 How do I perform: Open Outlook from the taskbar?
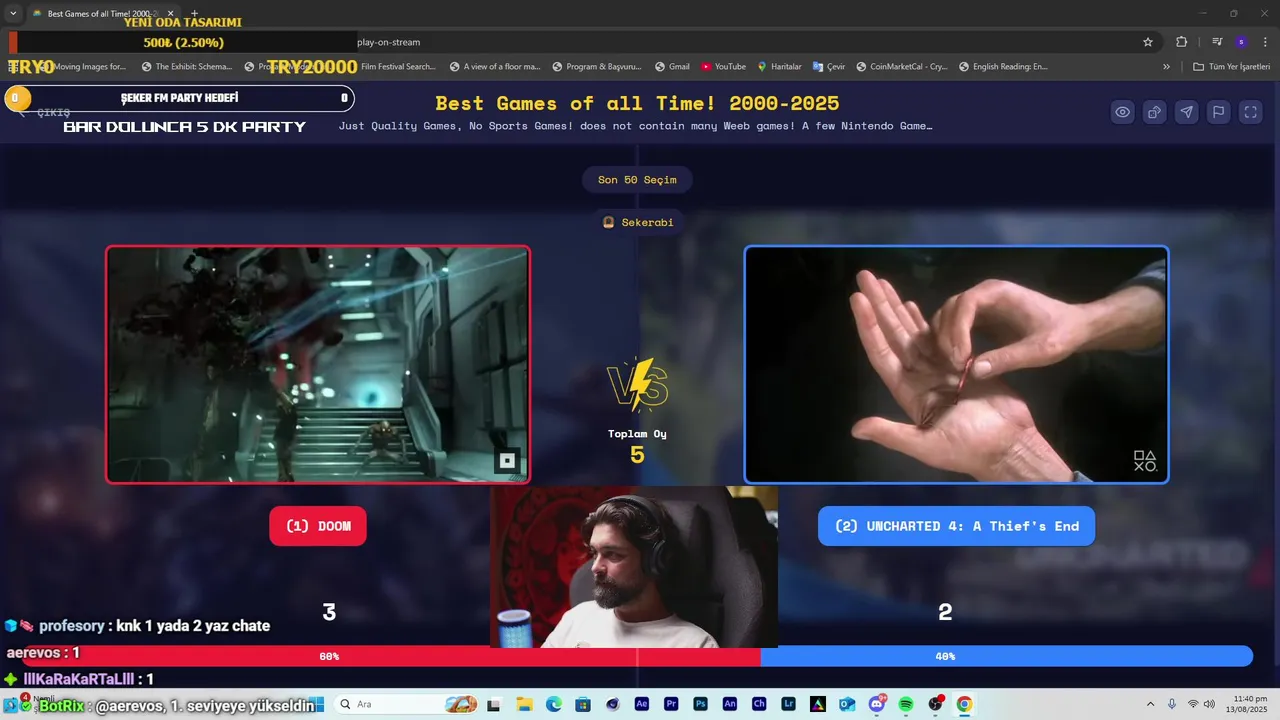click(847, 704)
